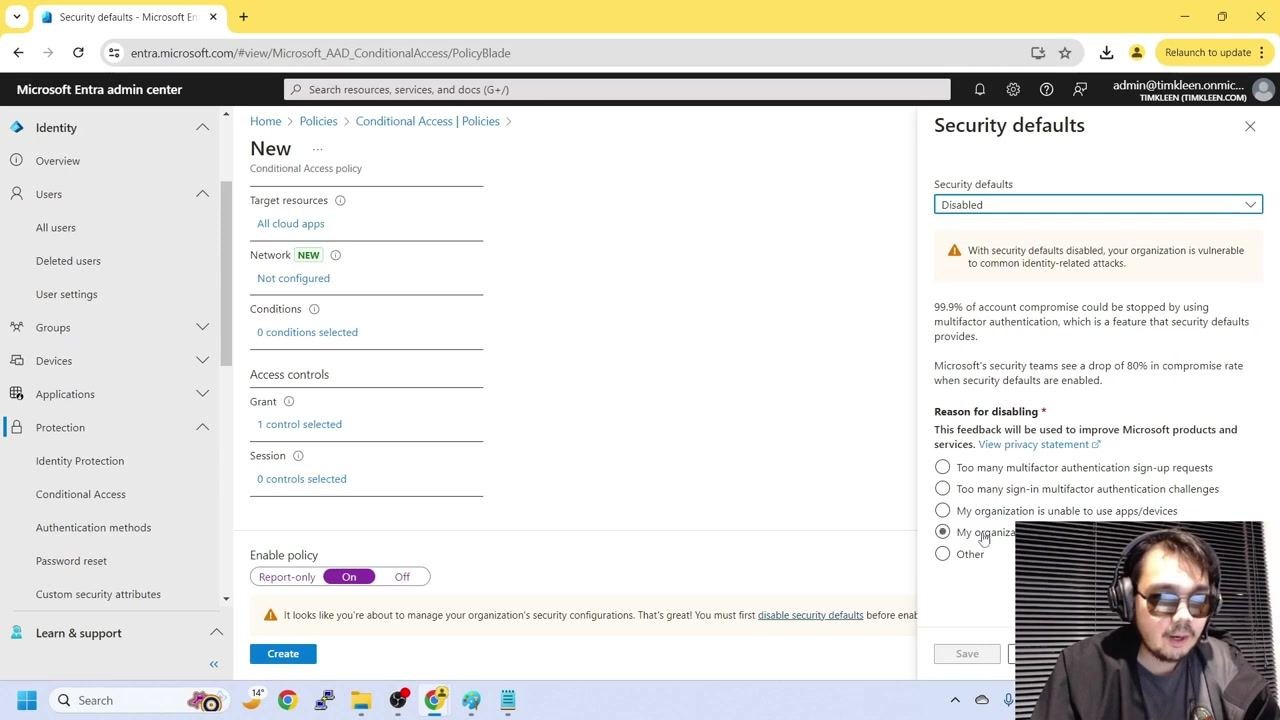The height and width of the screenshot is (720, 1280).
Task: Select the Other reason radio button
Action: coord(942,554)
